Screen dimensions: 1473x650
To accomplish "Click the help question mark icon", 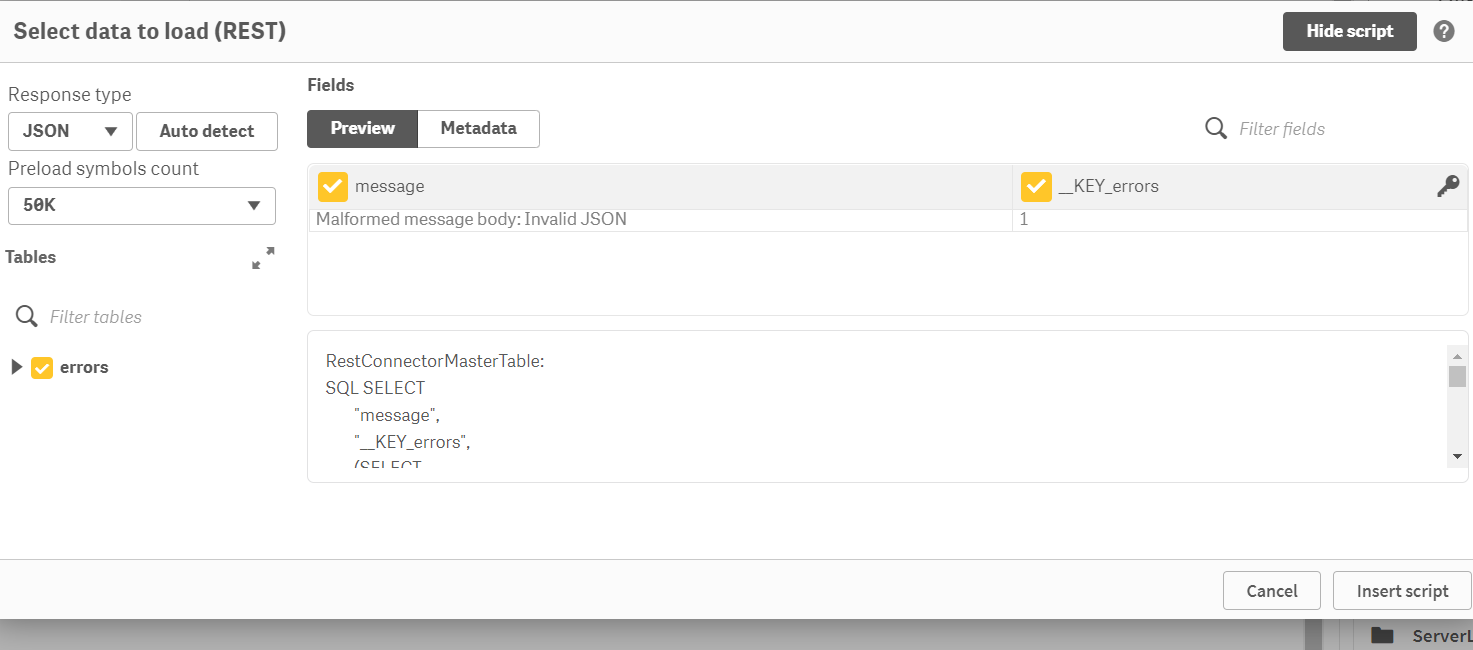I will pyautogui.click(x=1443, y=31).
